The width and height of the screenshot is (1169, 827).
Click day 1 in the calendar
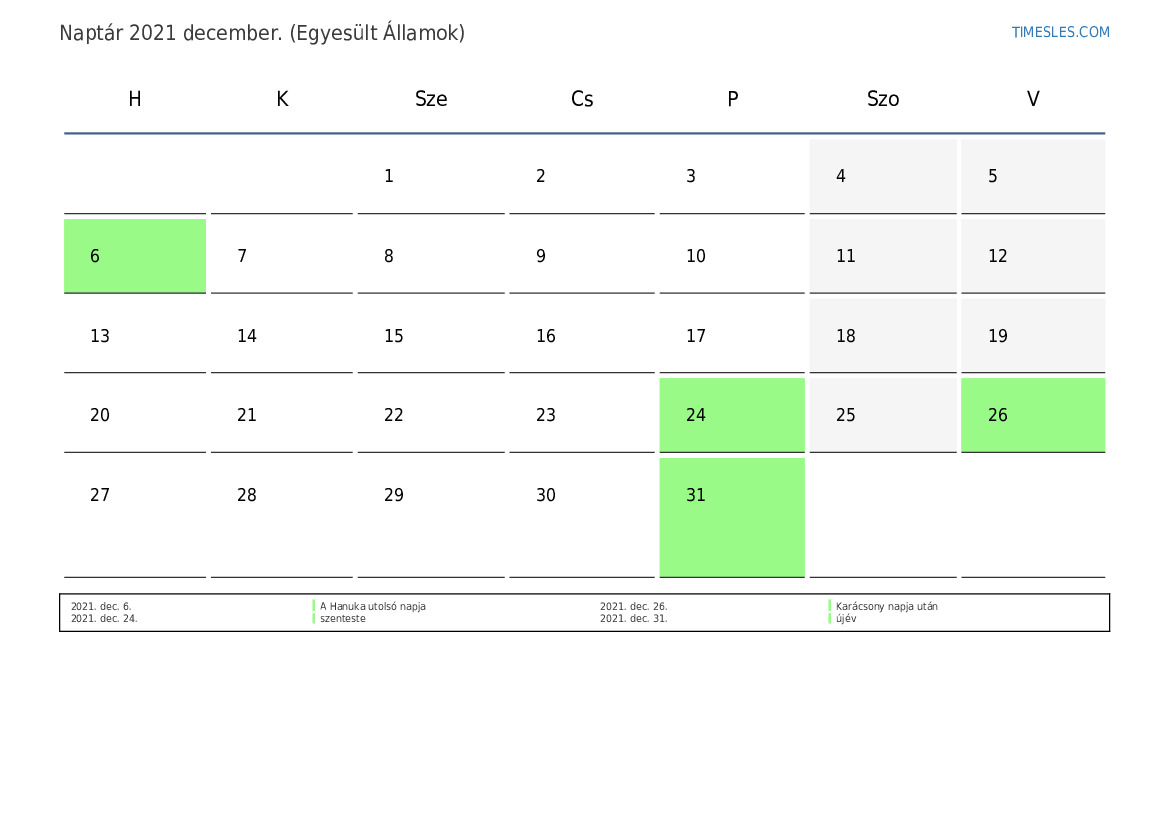point(431,176)
